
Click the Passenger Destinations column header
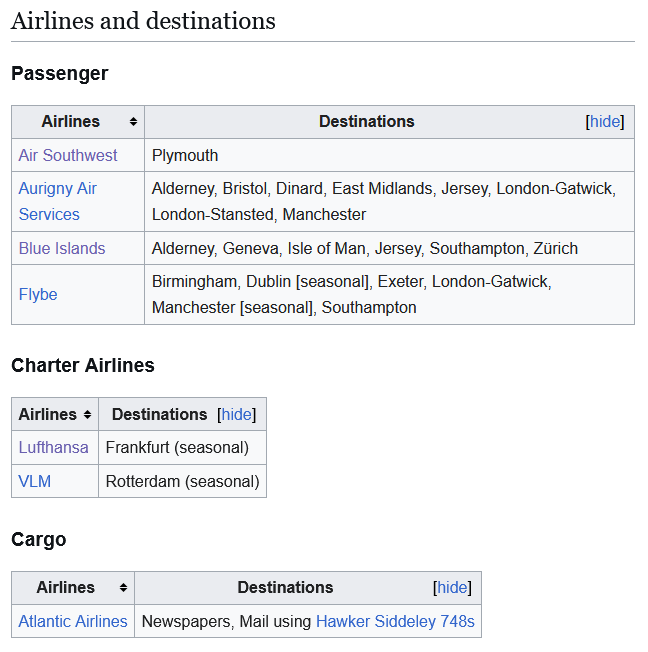(x=366, y=122)
